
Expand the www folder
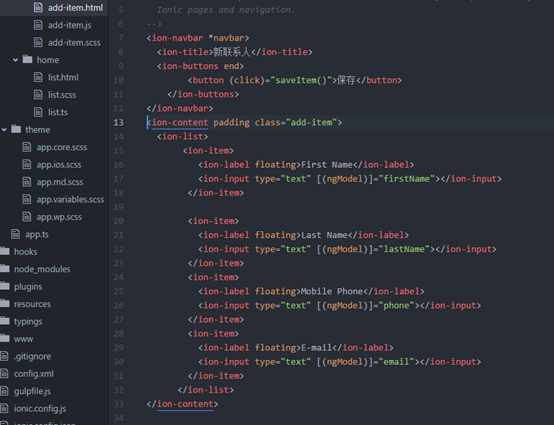click(23, 339)
